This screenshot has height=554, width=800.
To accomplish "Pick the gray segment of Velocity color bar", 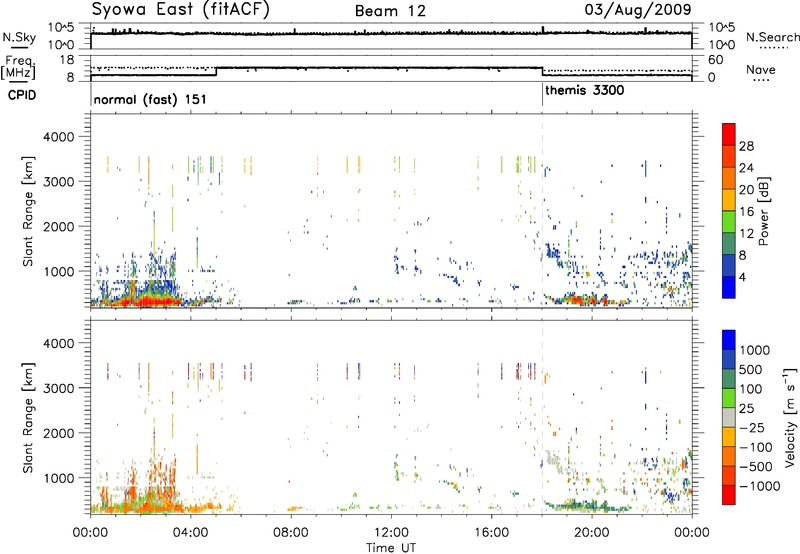I will (729, 417).
